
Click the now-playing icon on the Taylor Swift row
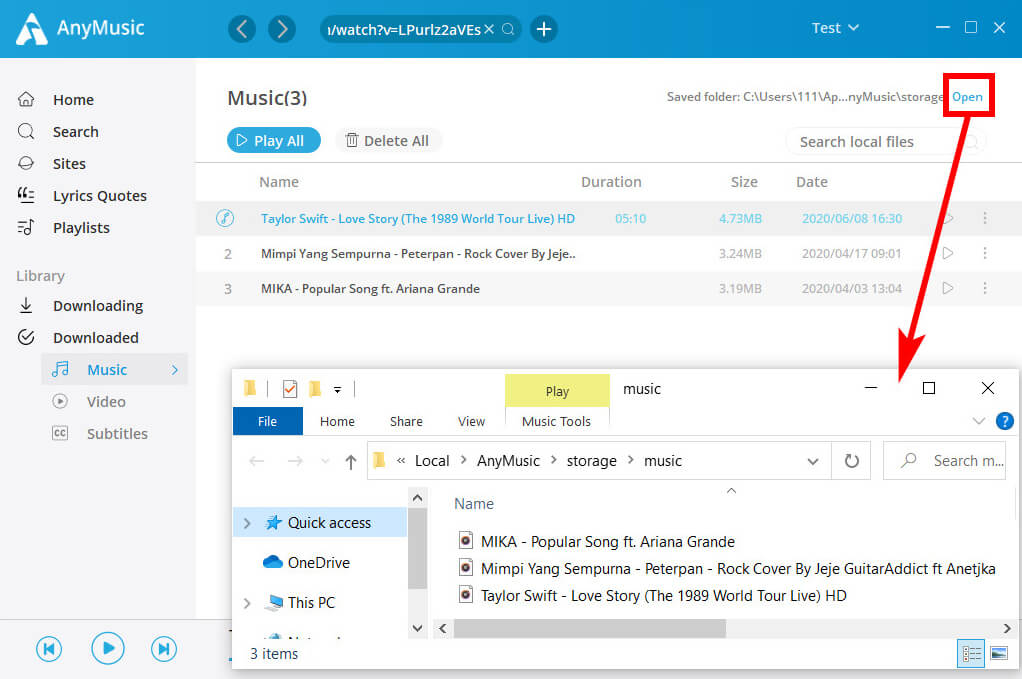225,218
